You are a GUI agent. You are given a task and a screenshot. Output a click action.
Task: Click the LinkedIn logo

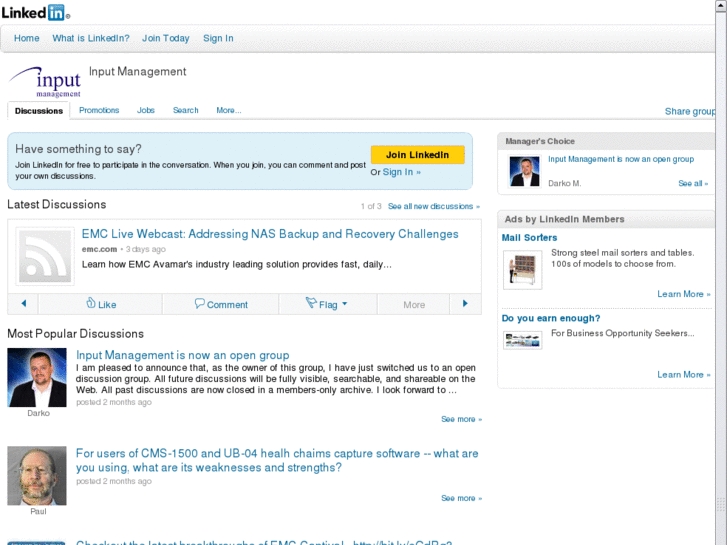coord(35,13)
